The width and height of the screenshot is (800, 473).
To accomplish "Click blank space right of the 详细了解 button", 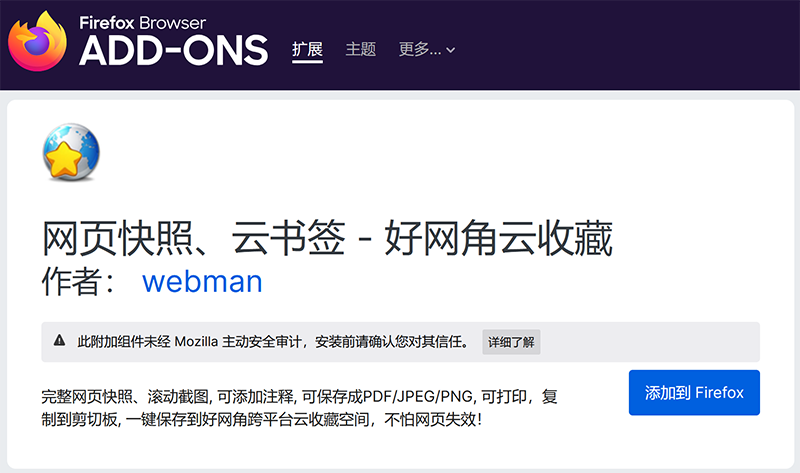I will (x=650, y=342).
